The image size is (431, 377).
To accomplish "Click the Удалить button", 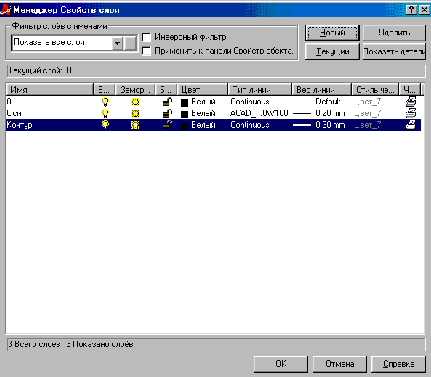I will 394,33.
